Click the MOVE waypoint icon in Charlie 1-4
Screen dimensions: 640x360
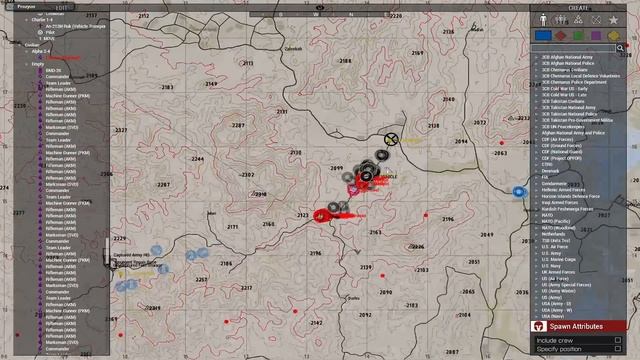(40, 38)
